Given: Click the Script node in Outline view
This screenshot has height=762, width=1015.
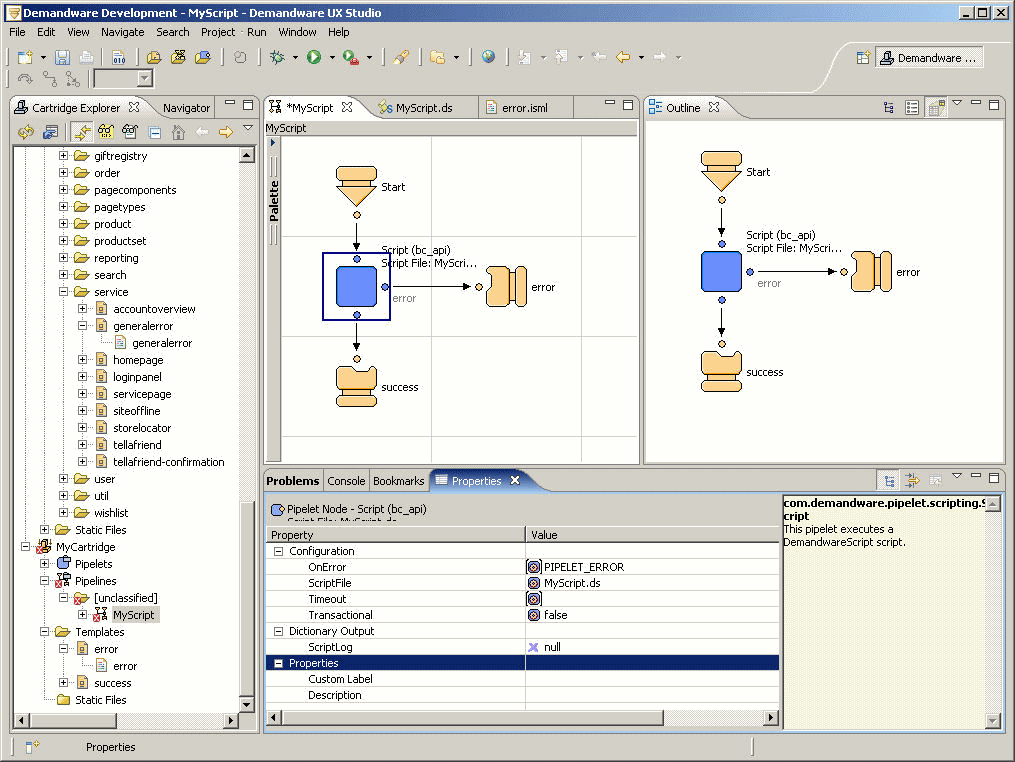Looking at the screenshot, I should [x=721, y=271].
